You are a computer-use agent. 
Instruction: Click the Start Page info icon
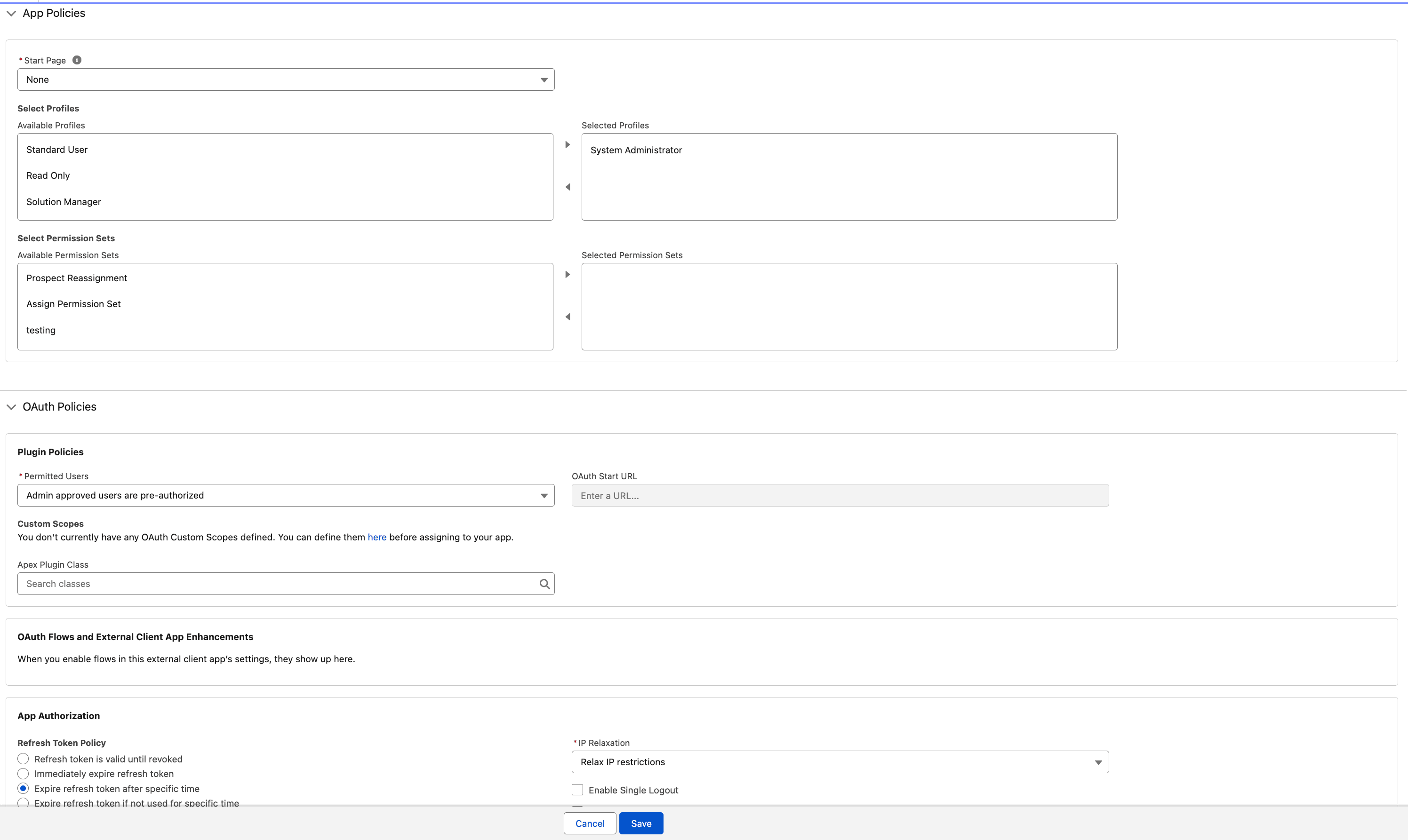[77, 60]
